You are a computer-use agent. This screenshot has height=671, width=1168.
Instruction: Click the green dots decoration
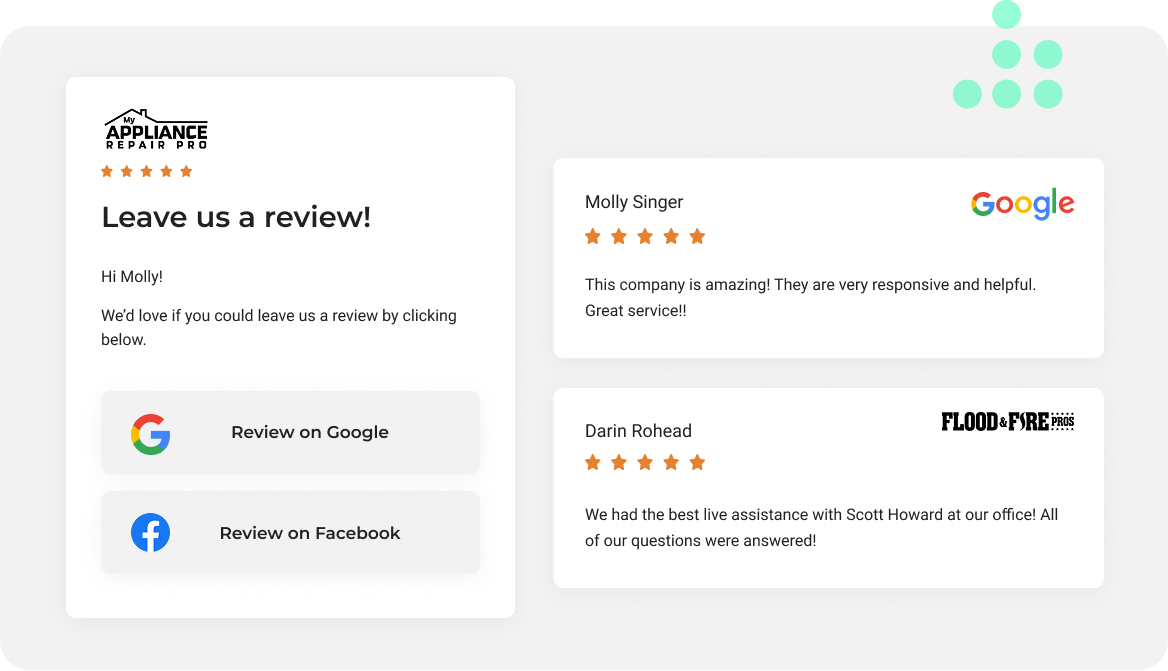1007,74
